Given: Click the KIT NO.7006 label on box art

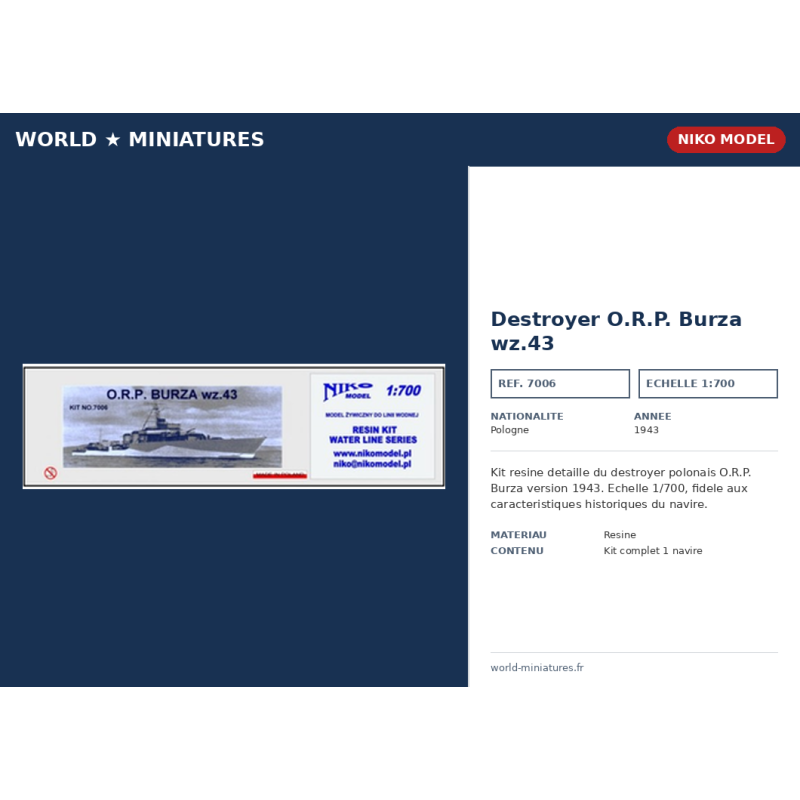Looking at the screenshot, I should click(88, 407).
